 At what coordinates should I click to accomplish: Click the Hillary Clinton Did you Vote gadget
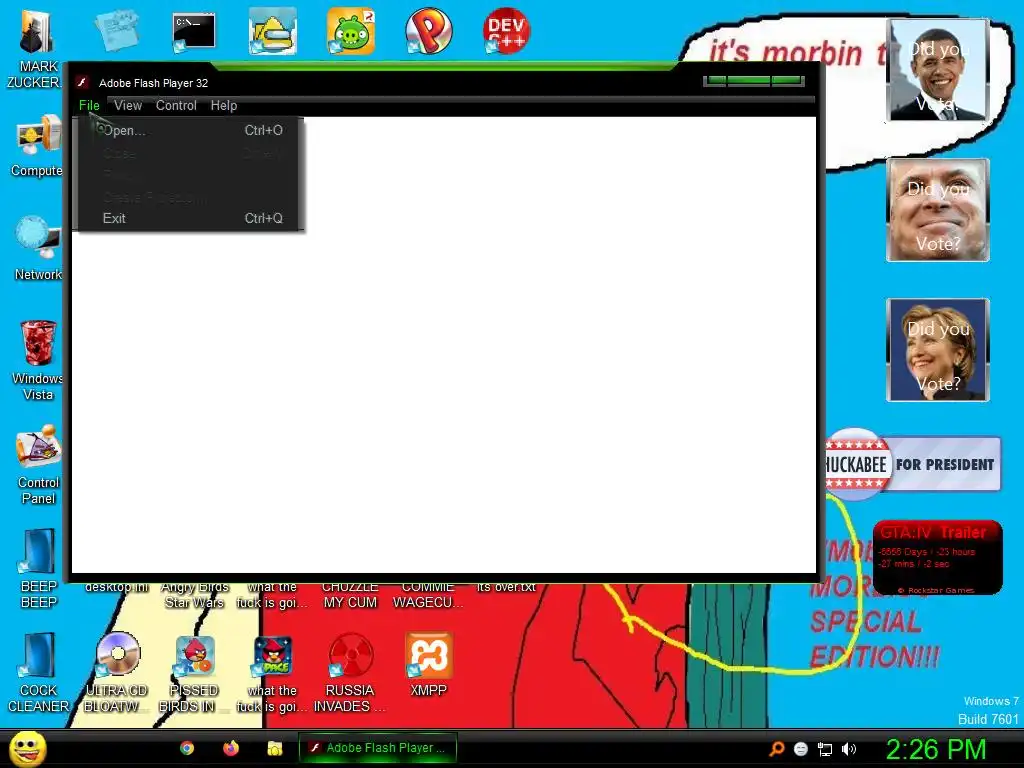point(938,350)
